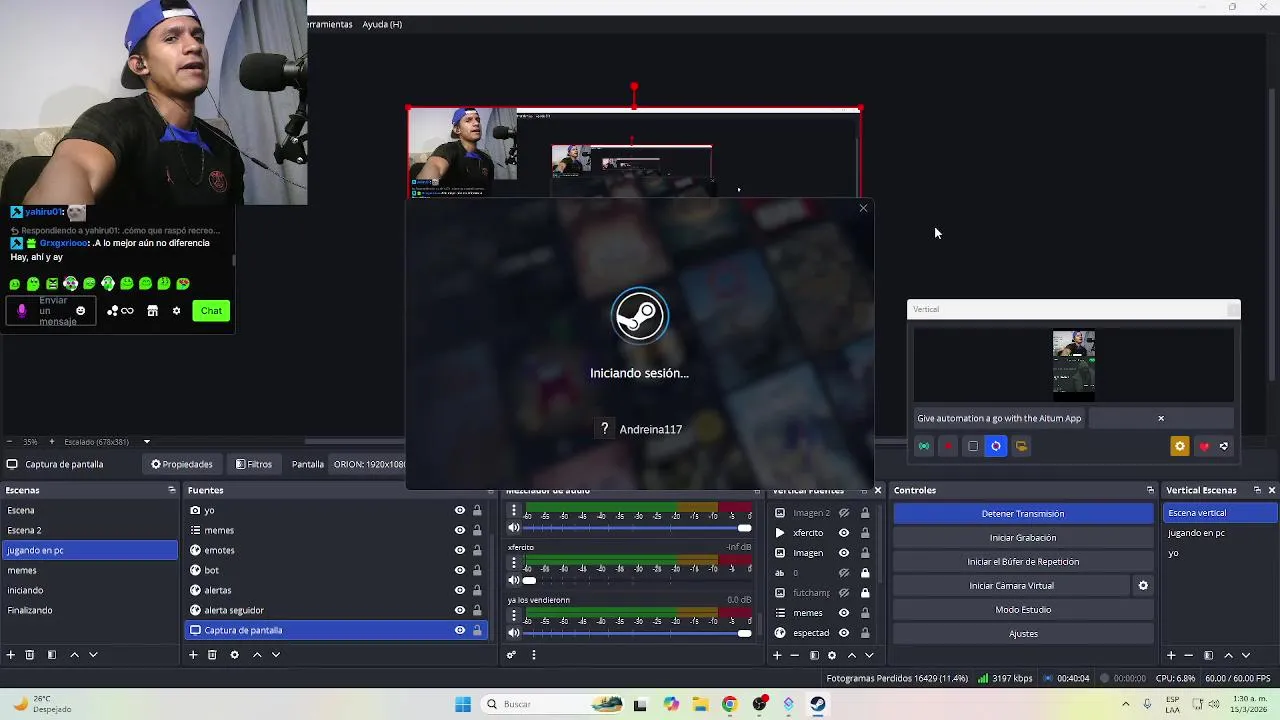Screen dimensions: 1280x720
Task: Hide the 'alertas' source
Action: tap(460, 590)
